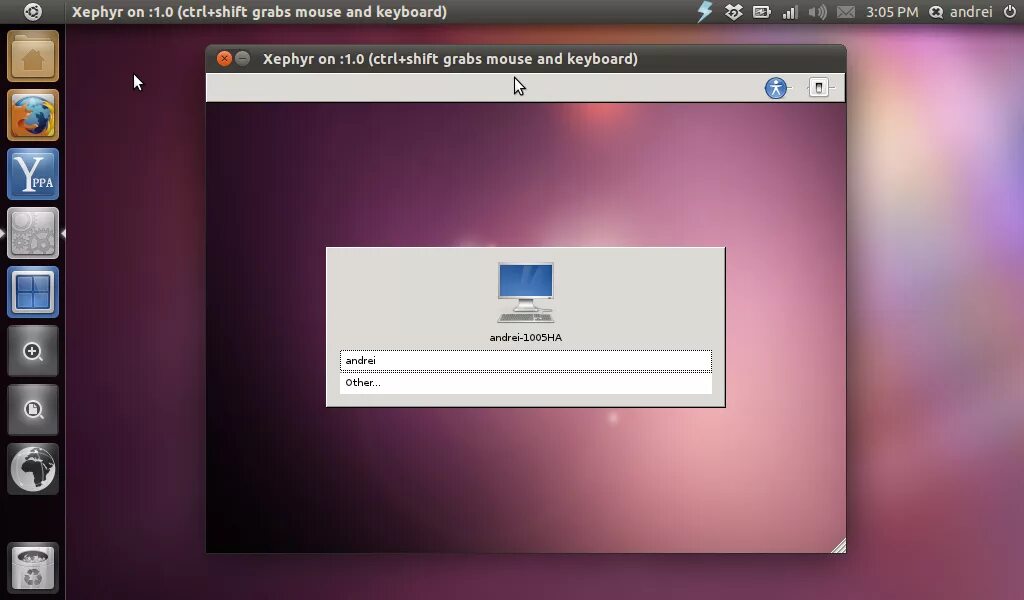Minimize the Xephyr window
The height and width of the screenshot is (600, 1024).
pyautogui.click(x=242, y=59)
